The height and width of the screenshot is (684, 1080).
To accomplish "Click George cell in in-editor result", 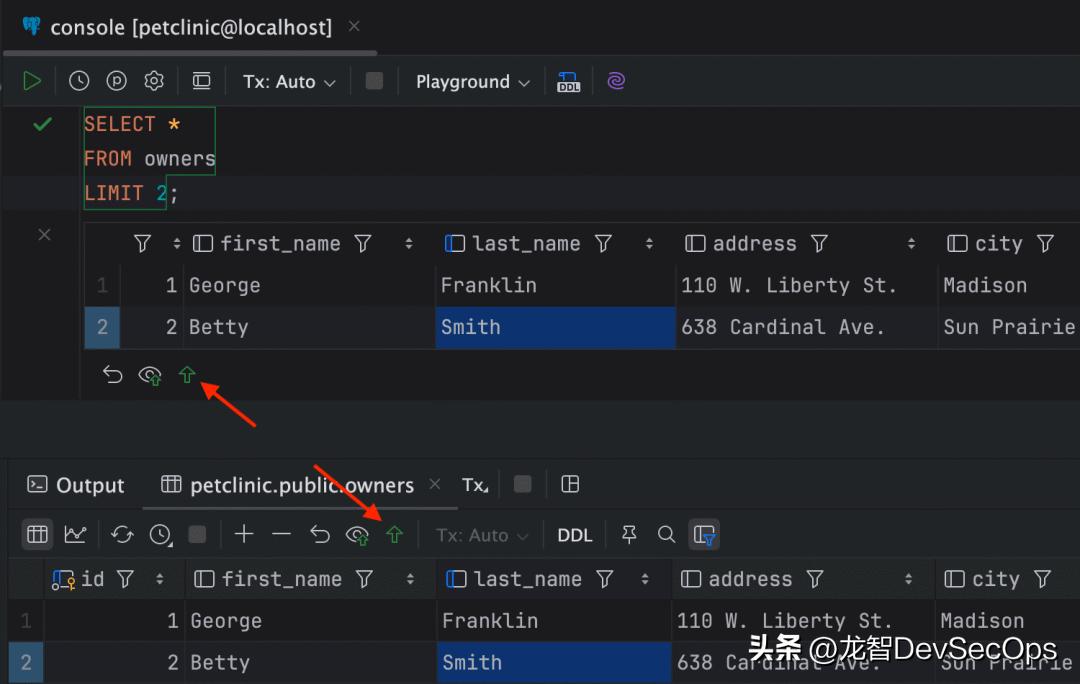I will click(309, 285).
